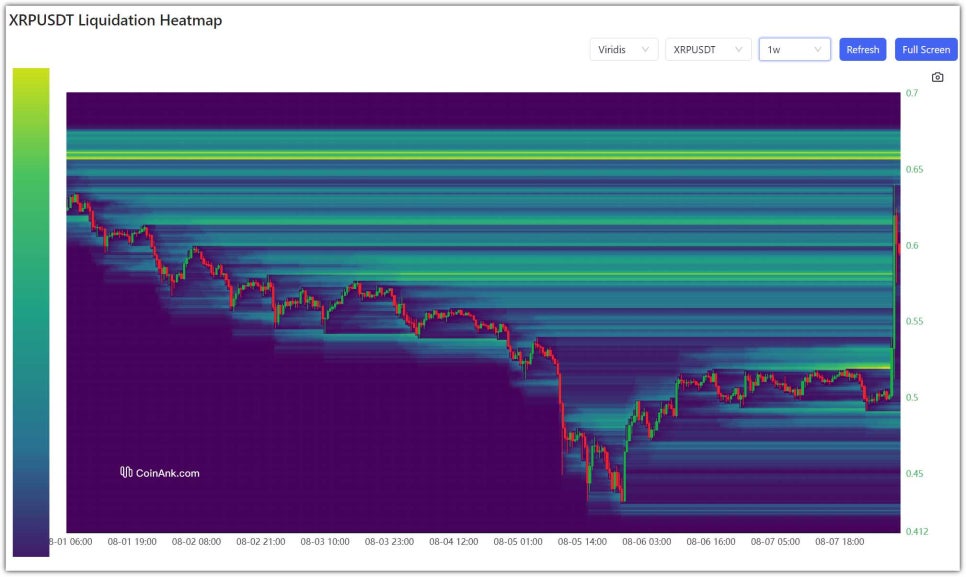This screenshot has width=966, height=577.
Task: Click the 08-04 12:00 time label
Action: pyautogui.click(x=453, y=541)
